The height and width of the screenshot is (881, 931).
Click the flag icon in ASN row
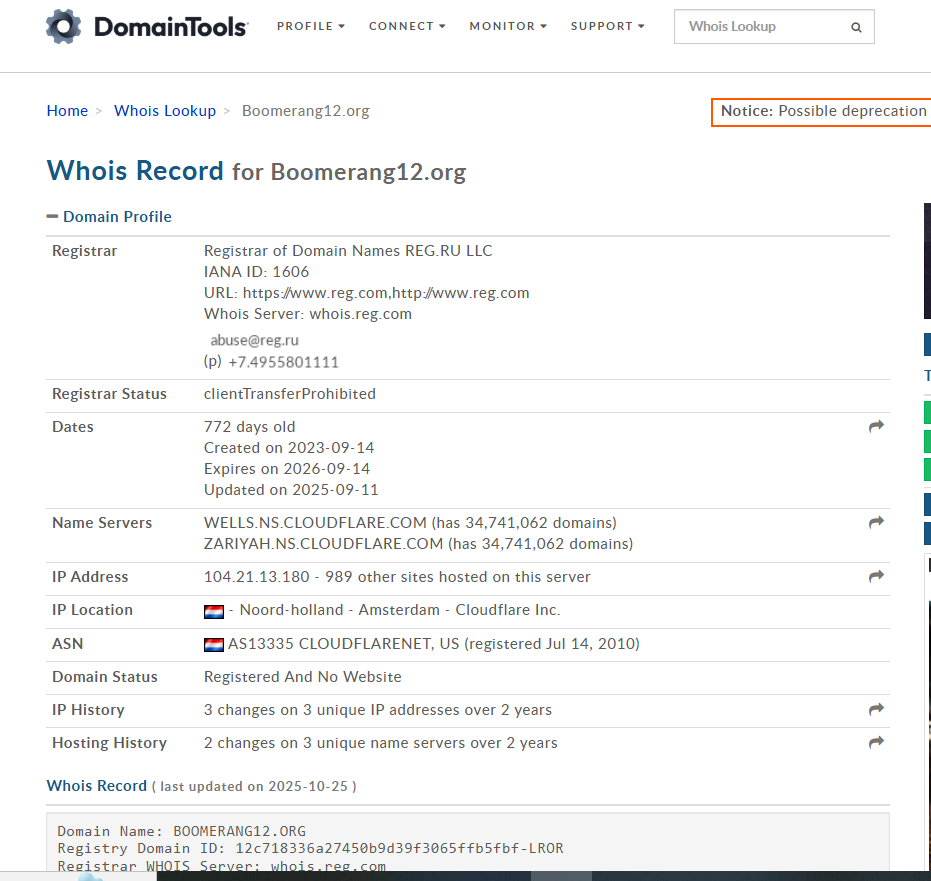214,645
